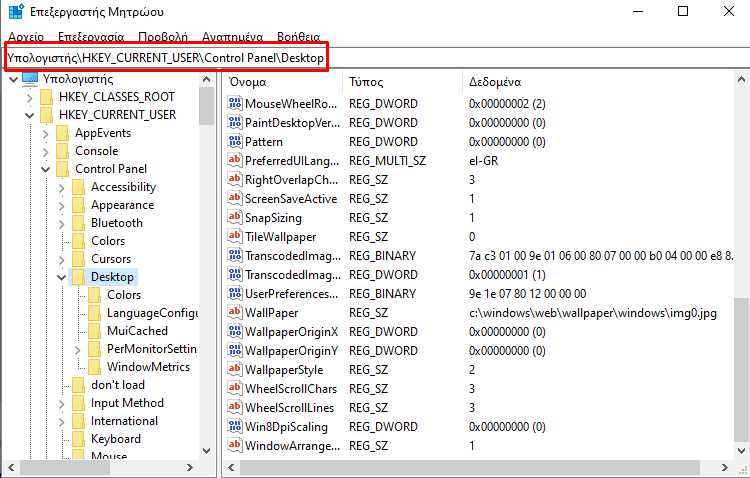Collapse the Desktop key
This screenshot has width=750, height=478.
(62, 278)
